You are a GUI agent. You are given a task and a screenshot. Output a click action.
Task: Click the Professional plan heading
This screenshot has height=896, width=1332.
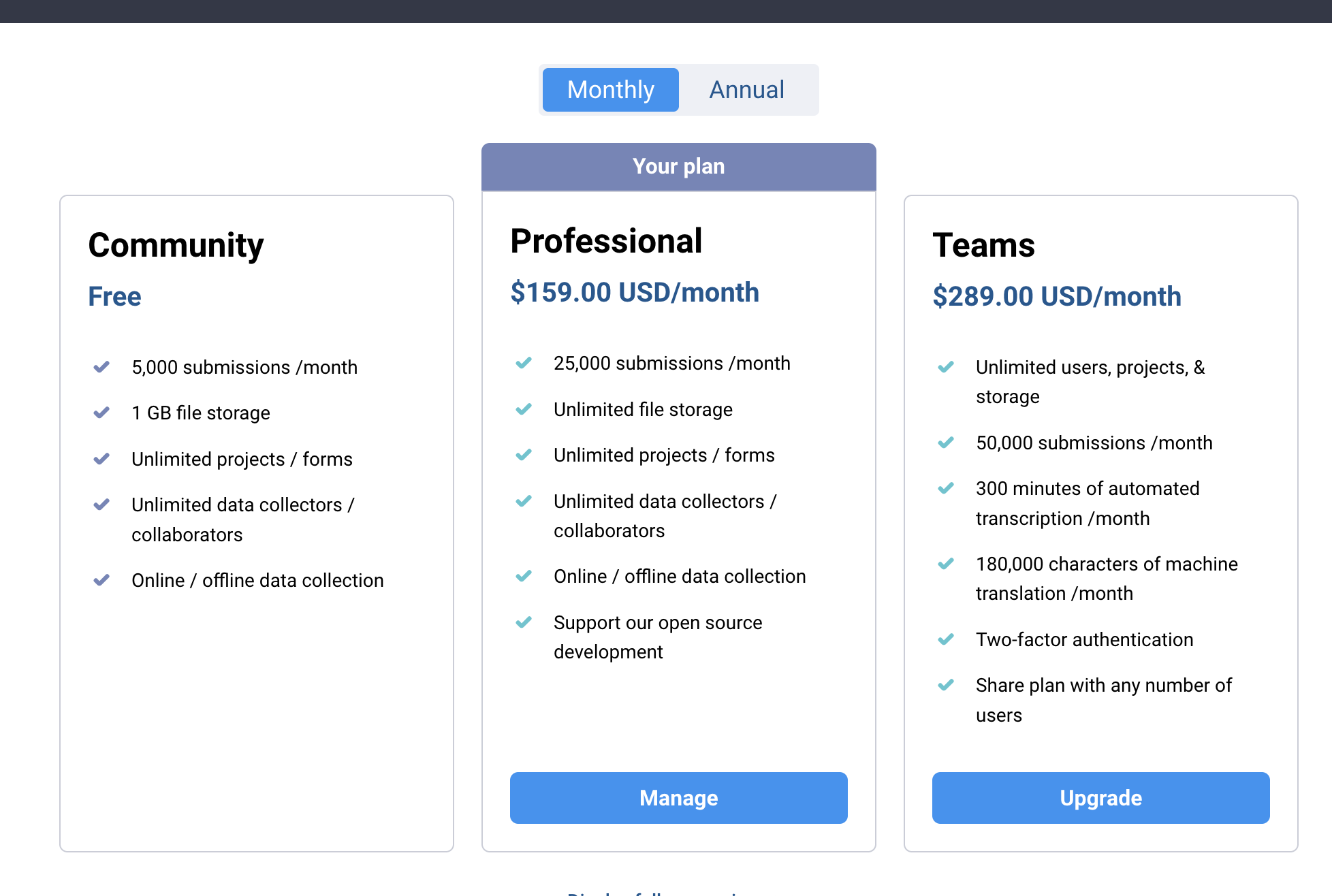click(x=606, y=241)
